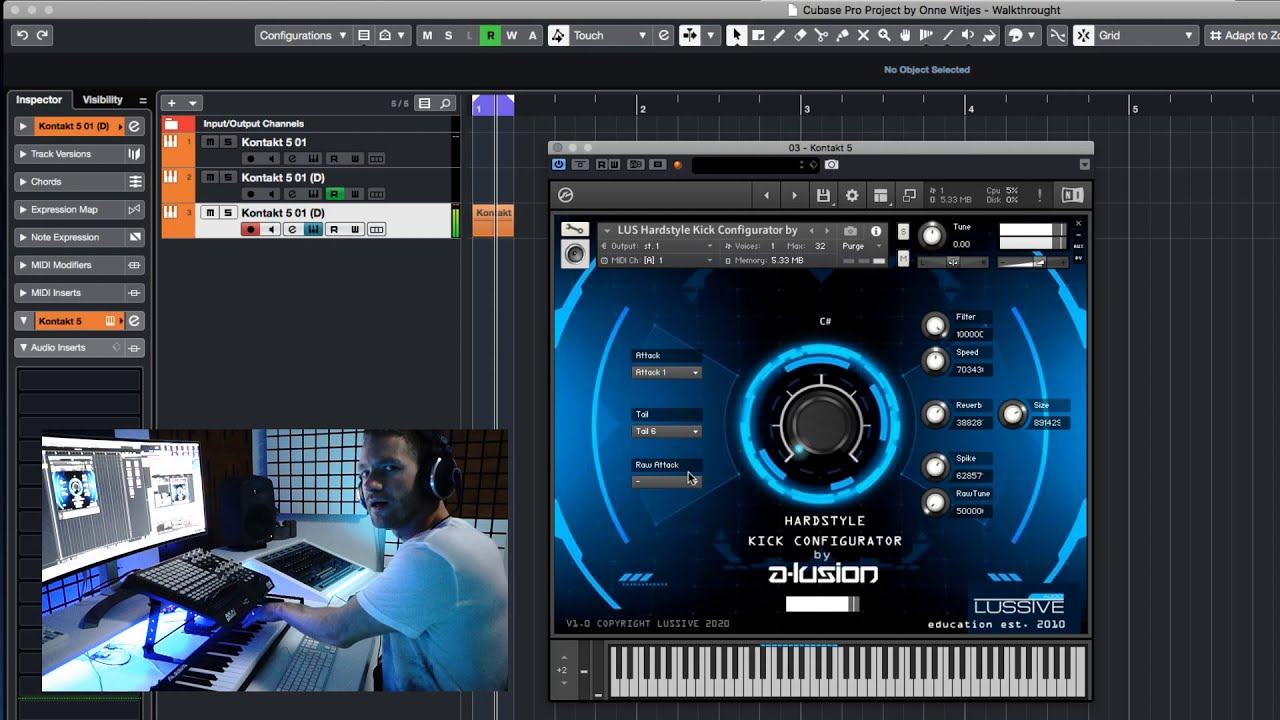The width and height of the screenshot is (1280, 720).
Task: Click the Kontakt region on track 3
Action: click(x=494, y=220)
